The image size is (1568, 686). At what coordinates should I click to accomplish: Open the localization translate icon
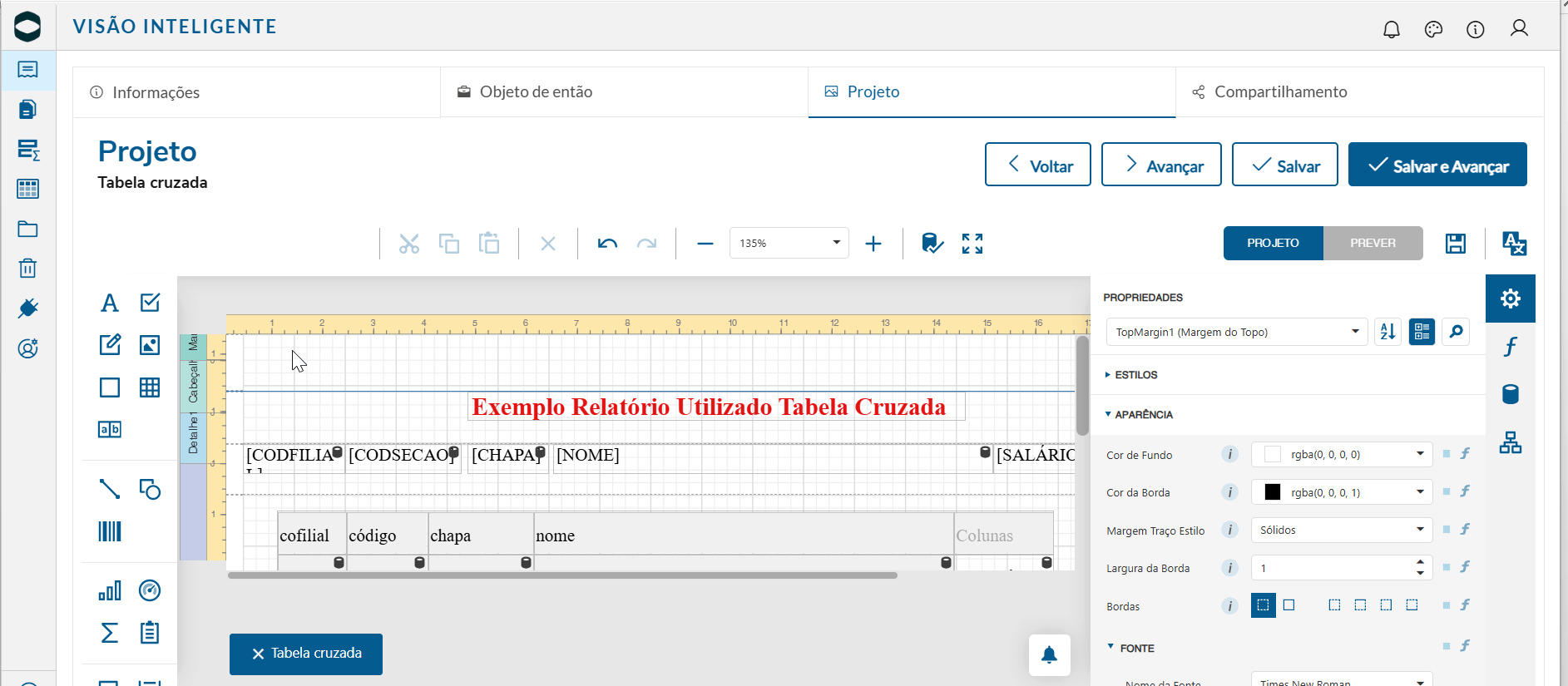coord(1514,244)
